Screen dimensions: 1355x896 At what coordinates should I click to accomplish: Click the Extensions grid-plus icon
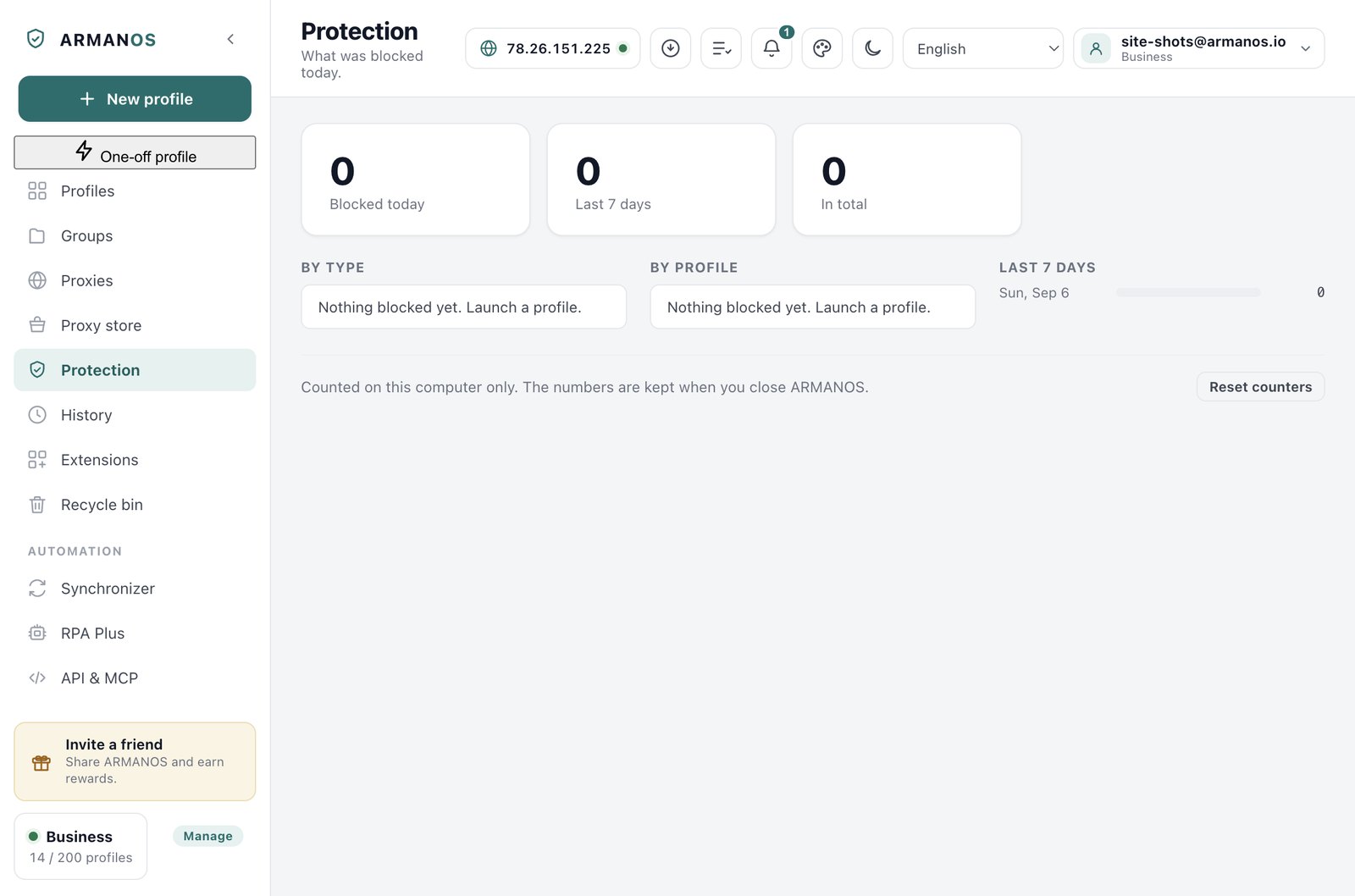tap(37, 460)
